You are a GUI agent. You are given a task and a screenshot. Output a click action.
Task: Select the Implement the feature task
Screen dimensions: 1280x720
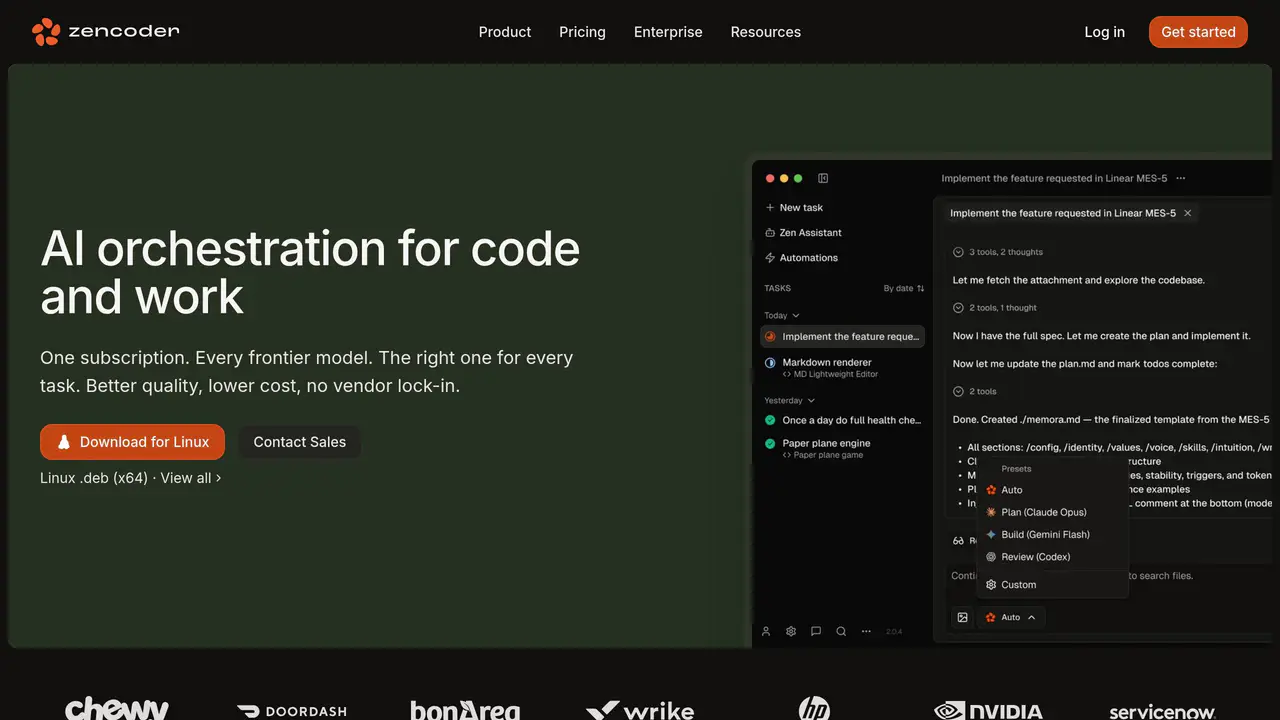pos(842,337)
